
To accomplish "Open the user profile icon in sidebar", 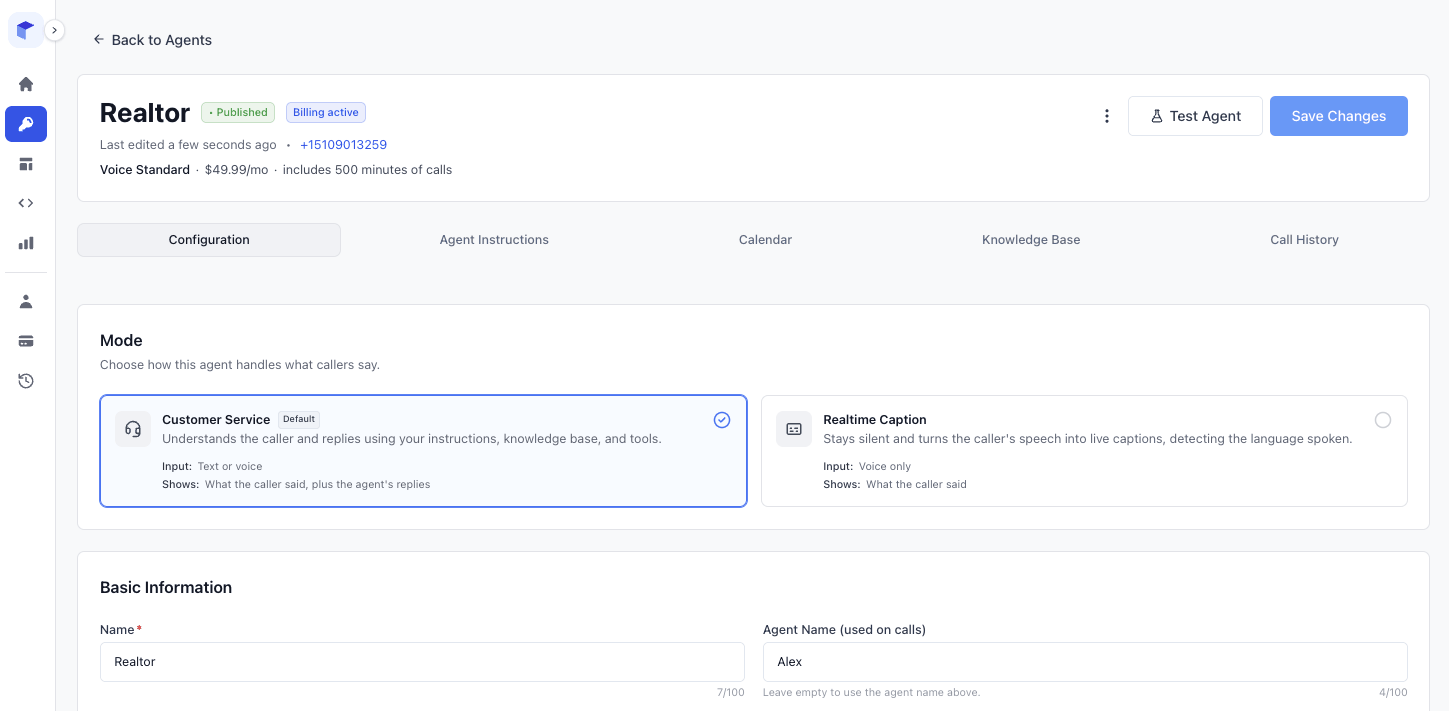I will [x=26, y=301].
